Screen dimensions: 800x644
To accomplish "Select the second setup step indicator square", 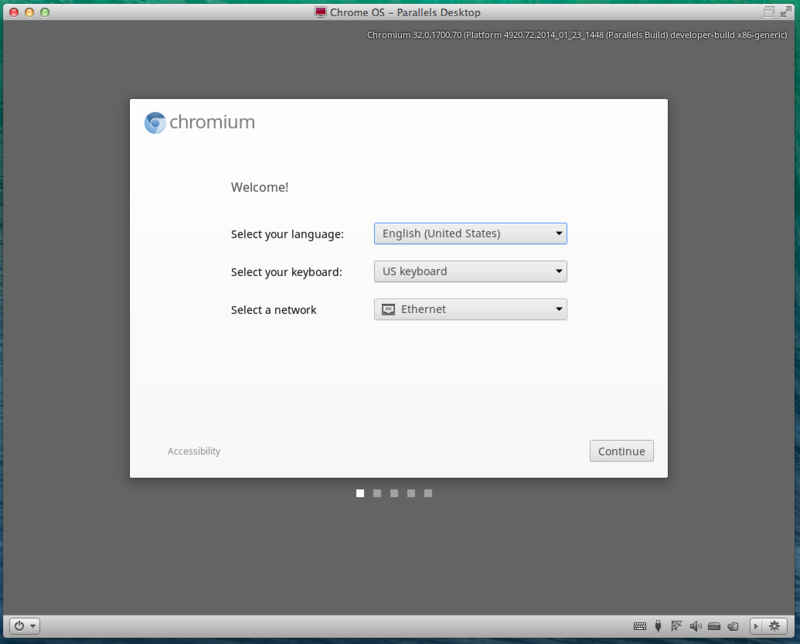I will click(x=377, y=493).
